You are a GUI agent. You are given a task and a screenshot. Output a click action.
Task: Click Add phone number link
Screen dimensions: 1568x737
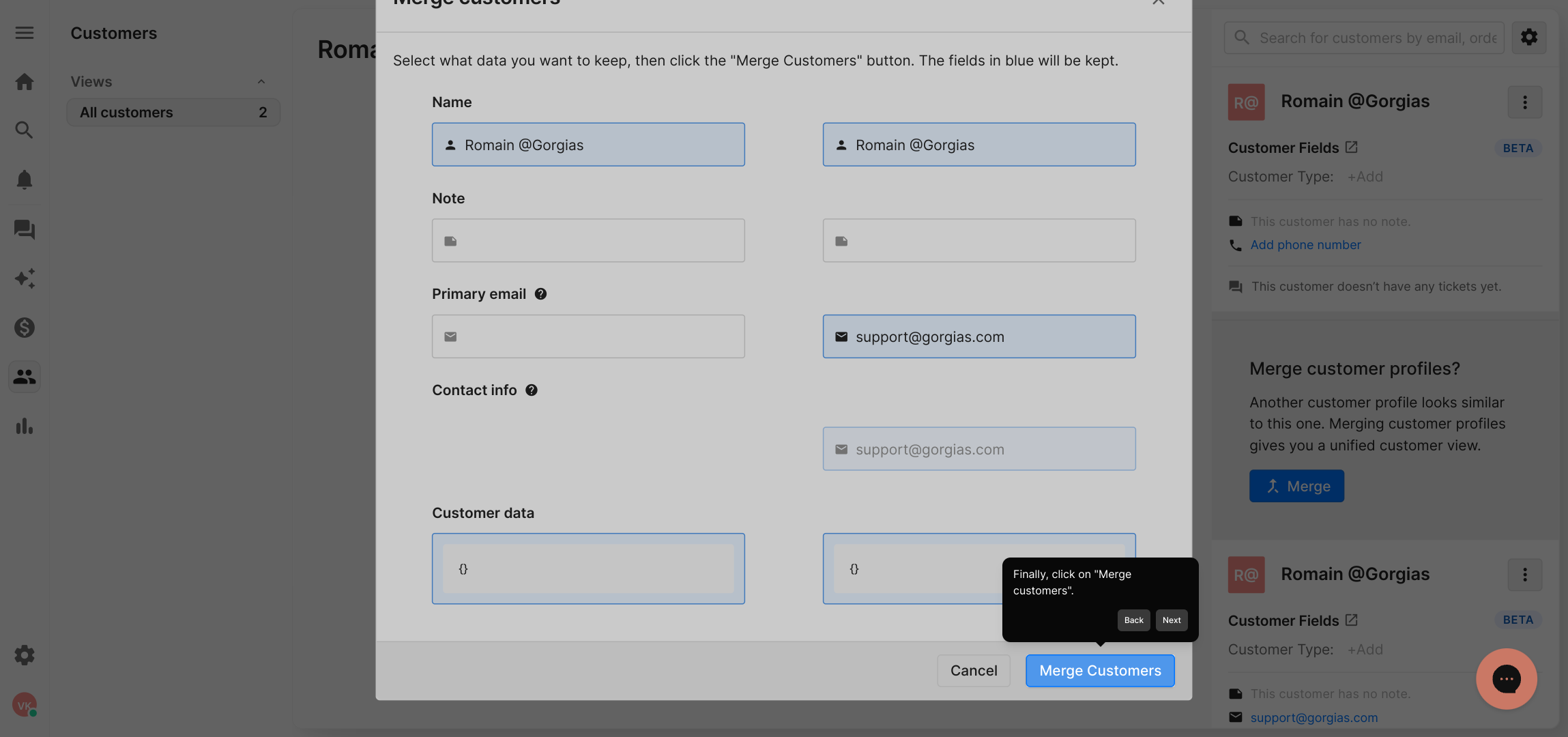point(1305,245)
